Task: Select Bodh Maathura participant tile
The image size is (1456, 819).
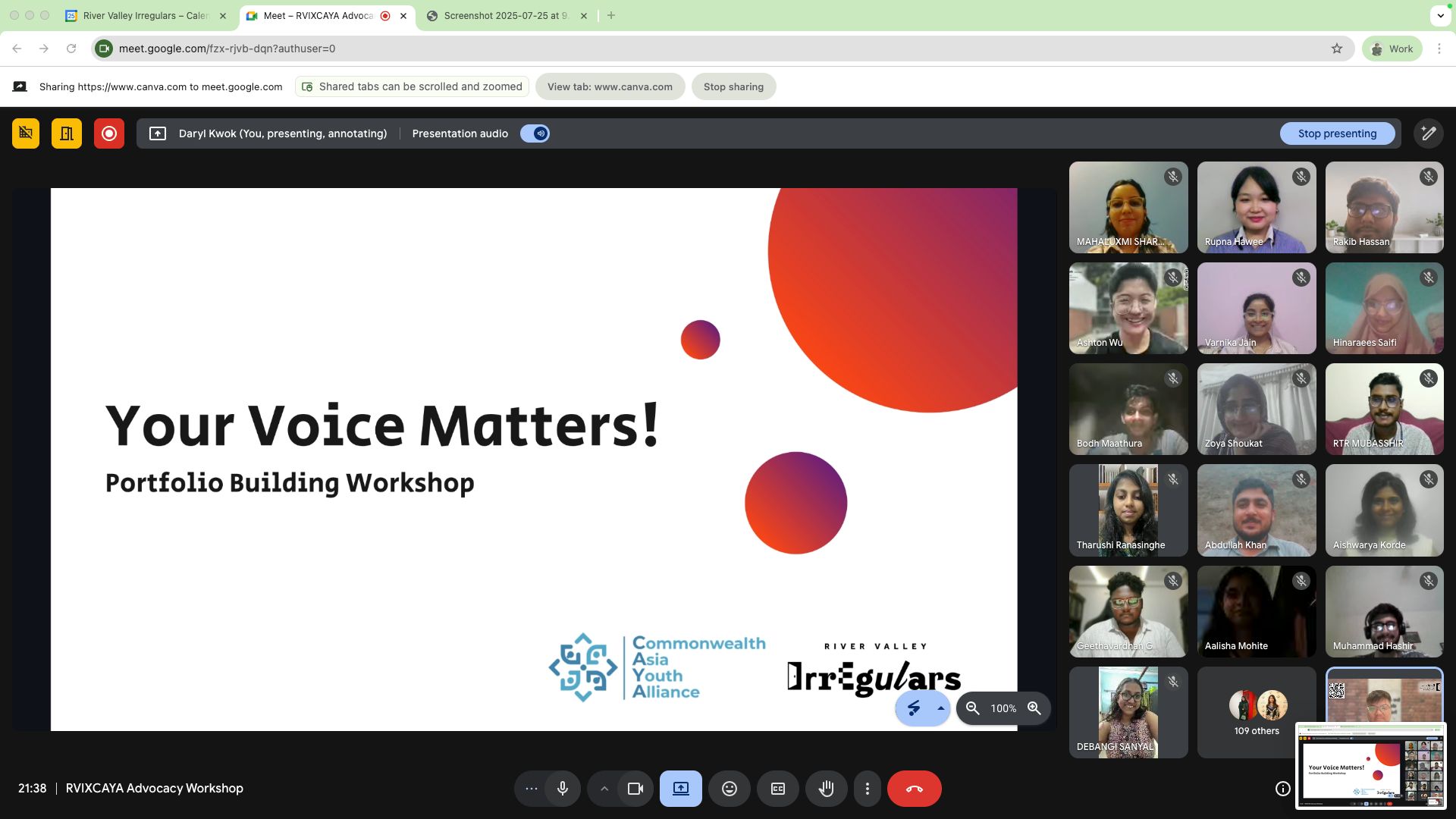Action: (x=1128, y=409)
